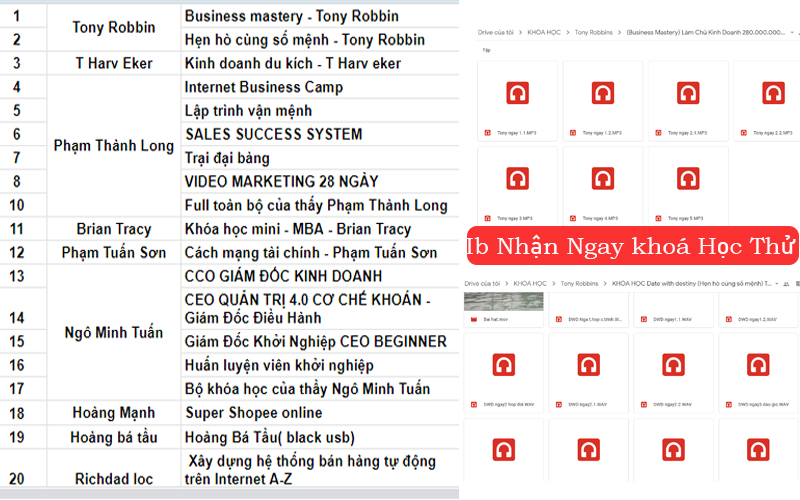Open audio icon of Tony ngay 1.1.MP3

[x=517, y=93]
